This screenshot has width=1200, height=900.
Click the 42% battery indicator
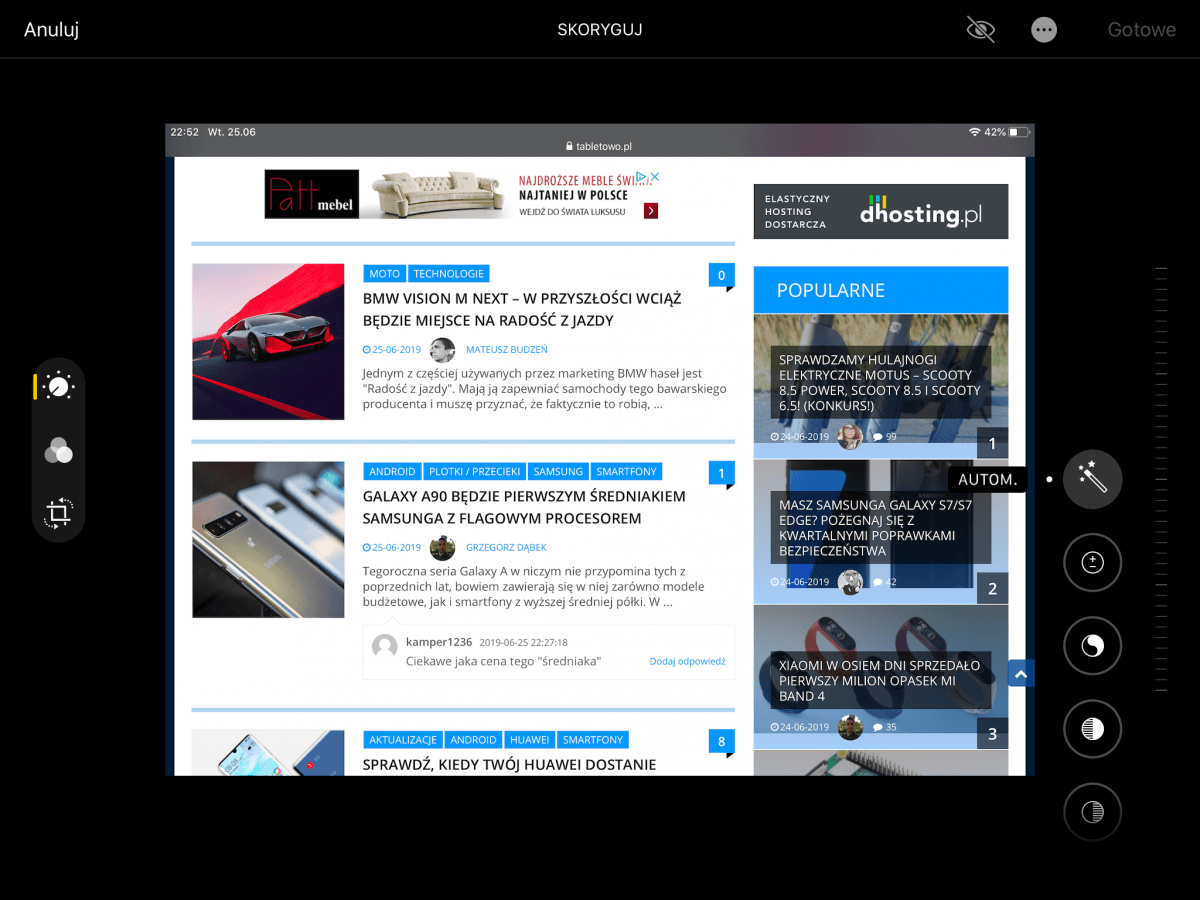click(1007, 132)
